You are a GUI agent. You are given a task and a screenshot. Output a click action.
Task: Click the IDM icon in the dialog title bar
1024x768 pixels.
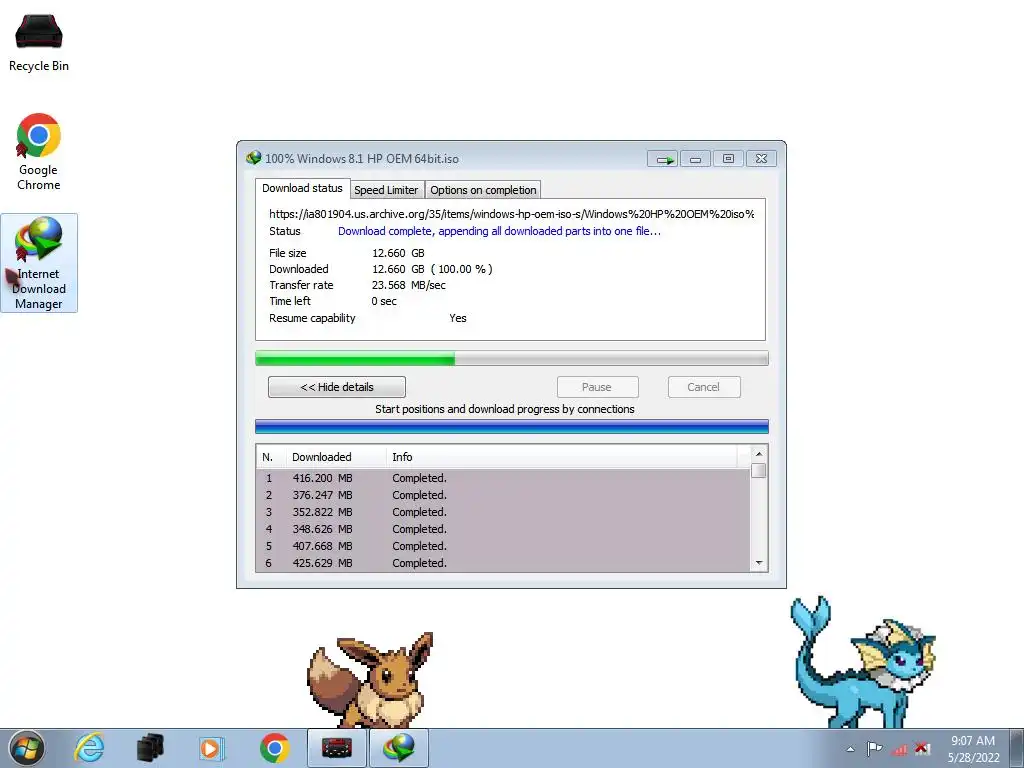[253, 158]
